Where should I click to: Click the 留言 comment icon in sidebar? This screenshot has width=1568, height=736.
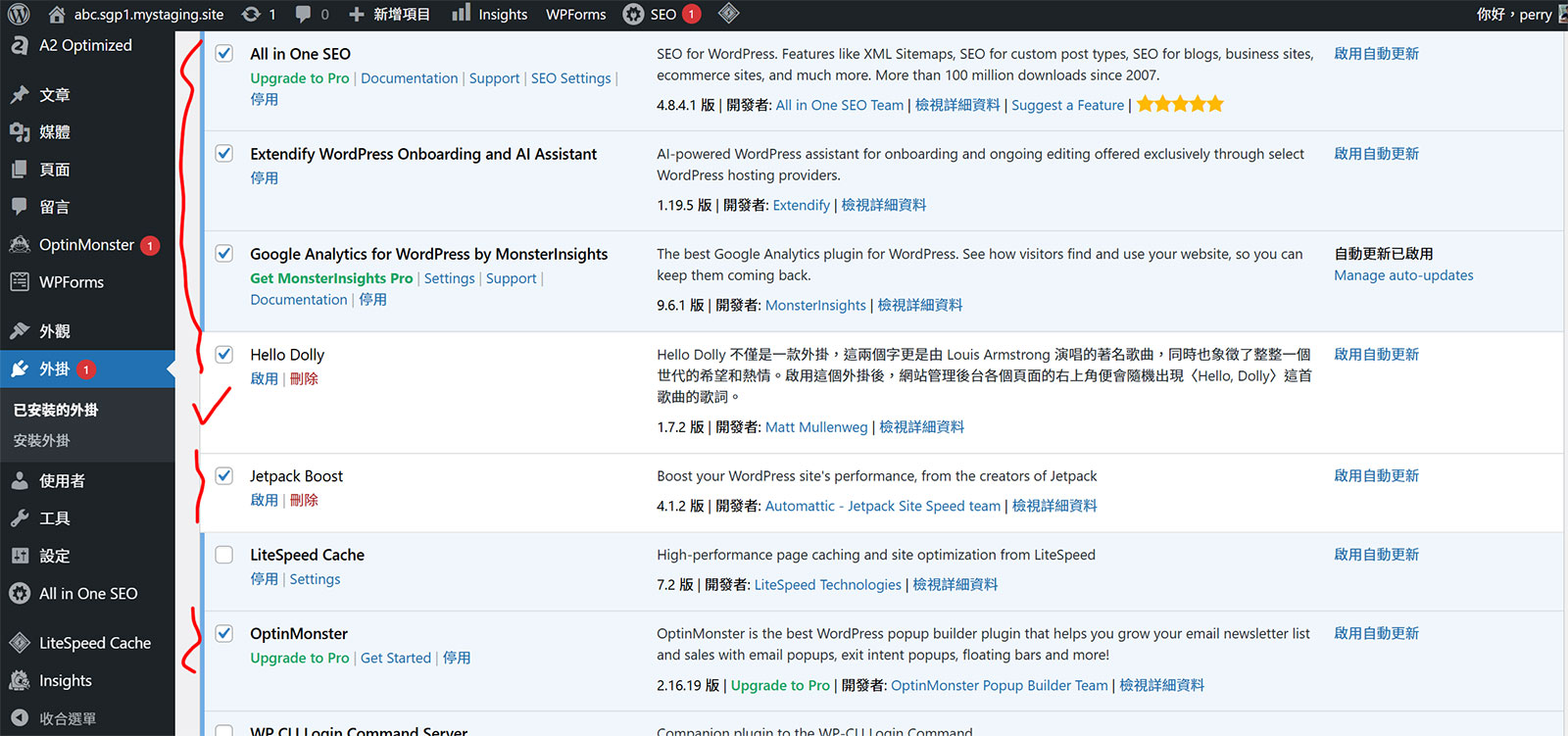[20, 207]
